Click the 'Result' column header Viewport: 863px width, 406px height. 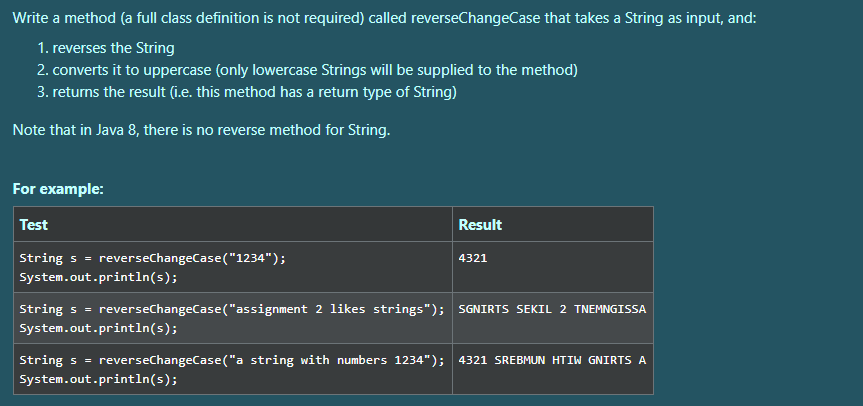pyautogui.click(x=480, y=224)
